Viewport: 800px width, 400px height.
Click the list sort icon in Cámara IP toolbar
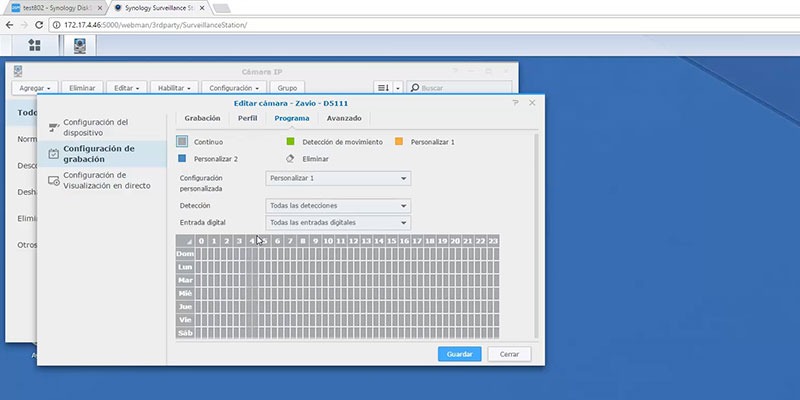(x=383, y=88)
